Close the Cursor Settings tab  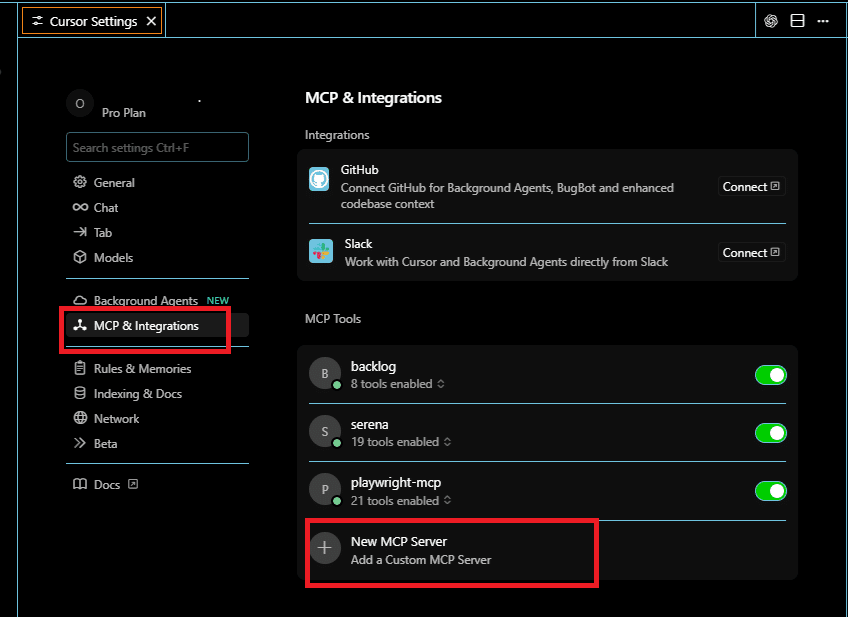coord(151,21)
